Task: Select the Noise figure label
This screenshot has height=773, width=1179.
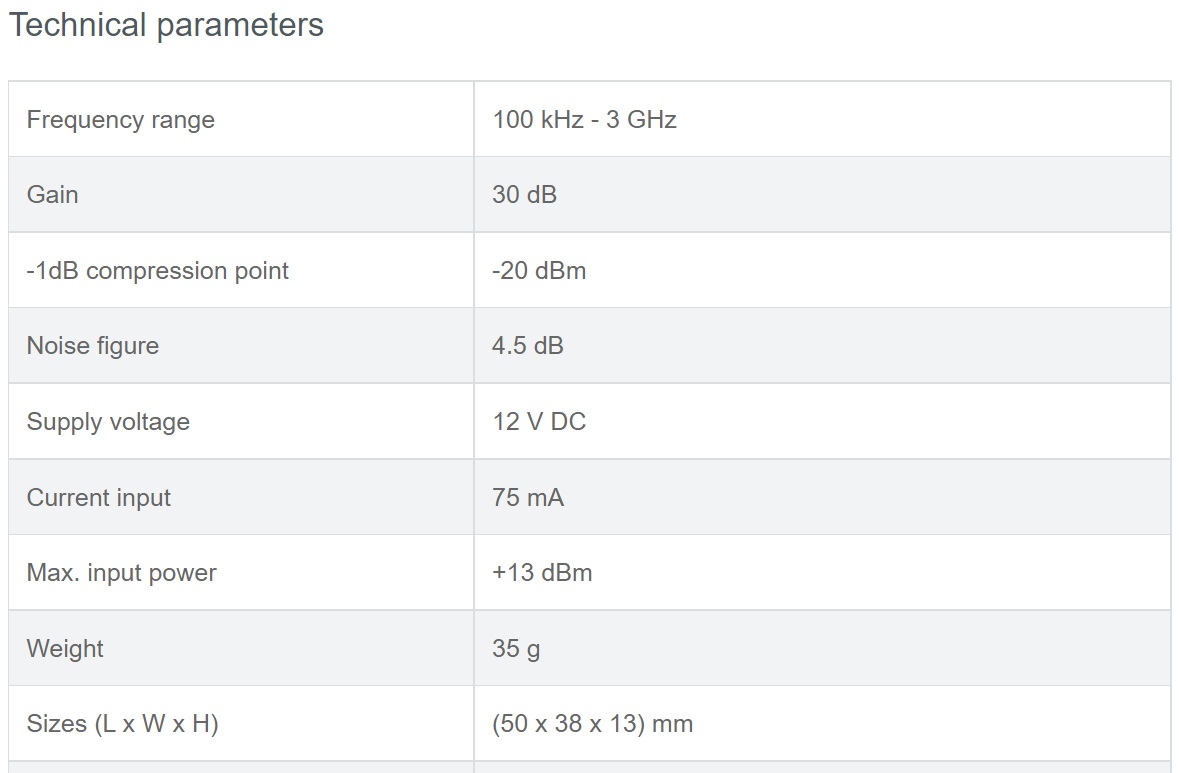Action: tap(92, 346)
